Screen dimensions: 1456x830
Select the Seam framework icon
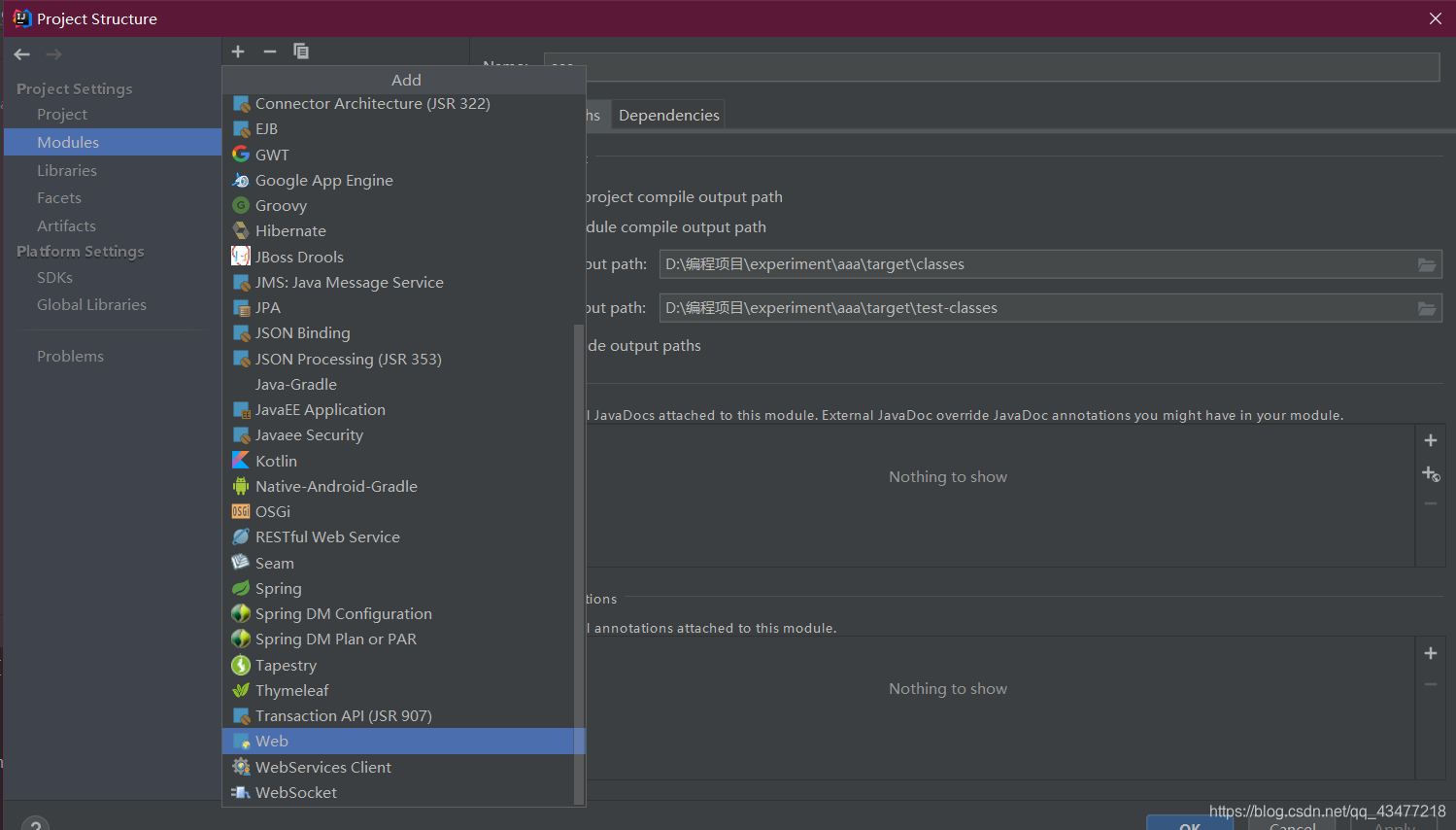[x=241, y=563]
